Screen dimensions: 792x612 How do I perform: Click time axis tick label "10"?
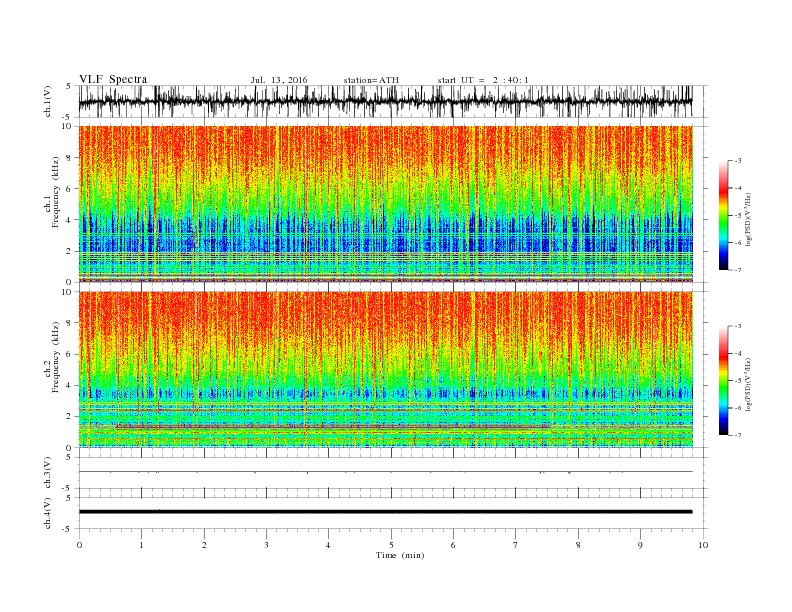click(703, 545)
